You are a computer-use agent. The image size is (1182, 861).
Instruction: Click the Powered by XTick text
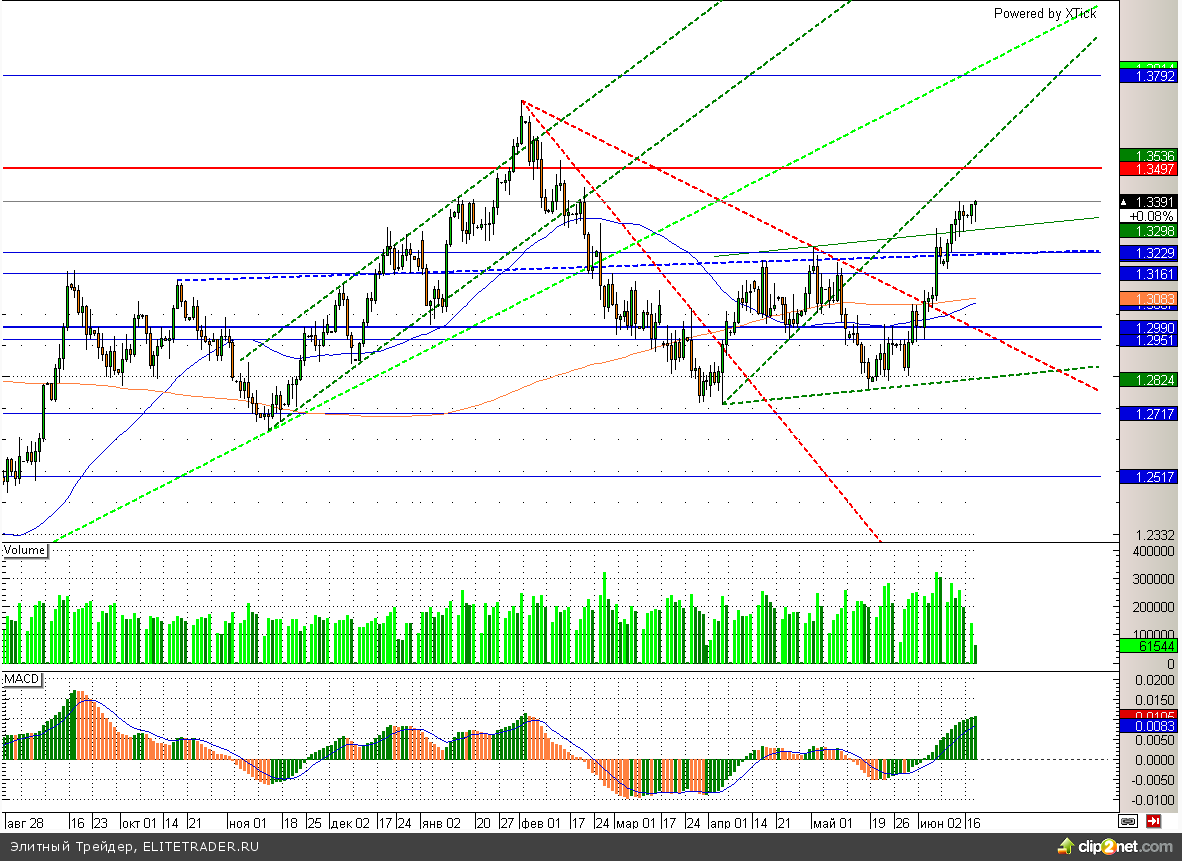(x=1044, y=13)
